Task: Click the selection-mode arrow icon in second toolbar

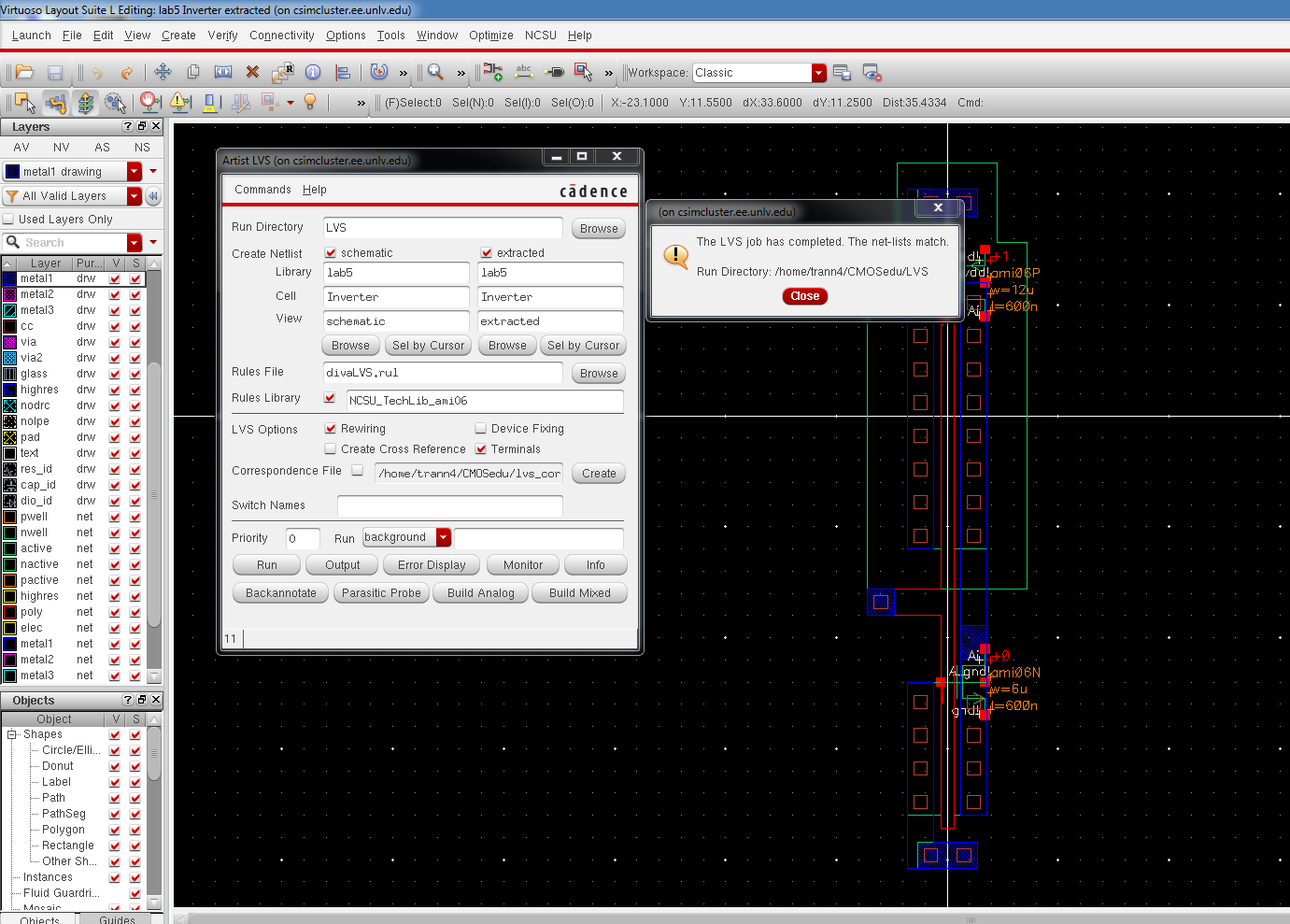Action: (x=25, y=103)
